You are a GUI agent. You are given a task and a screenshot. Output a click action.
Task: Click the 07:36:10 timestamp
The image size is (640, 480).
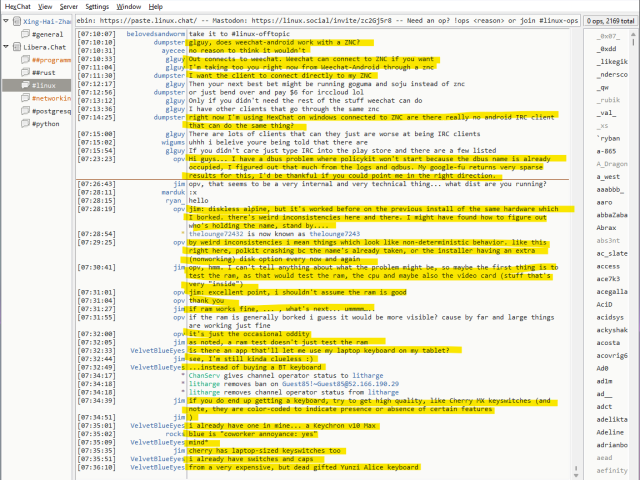pyautogui.click(x=96, y=467)
